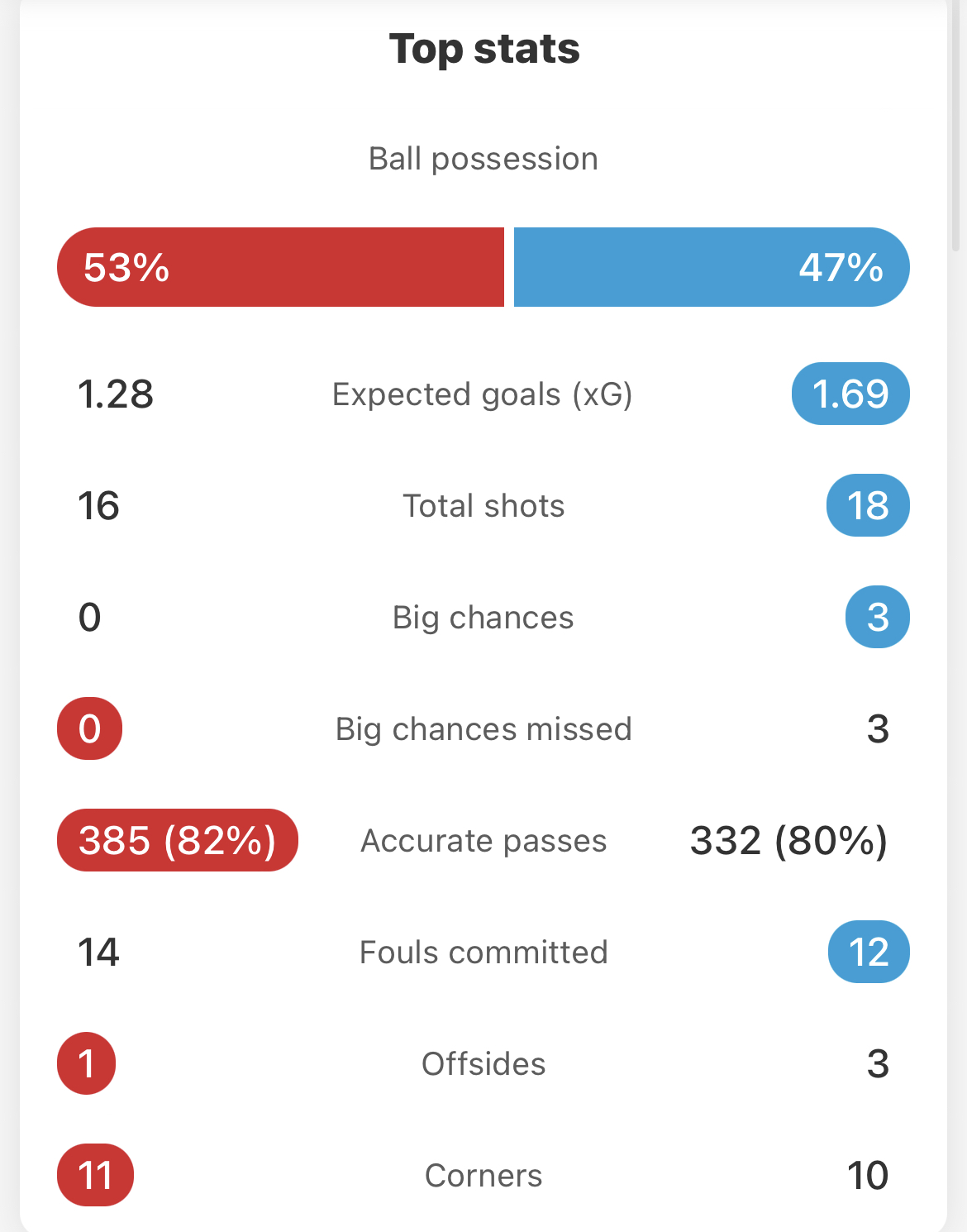Click the red 385 (82%) passes badge

[x=178, y=840]
